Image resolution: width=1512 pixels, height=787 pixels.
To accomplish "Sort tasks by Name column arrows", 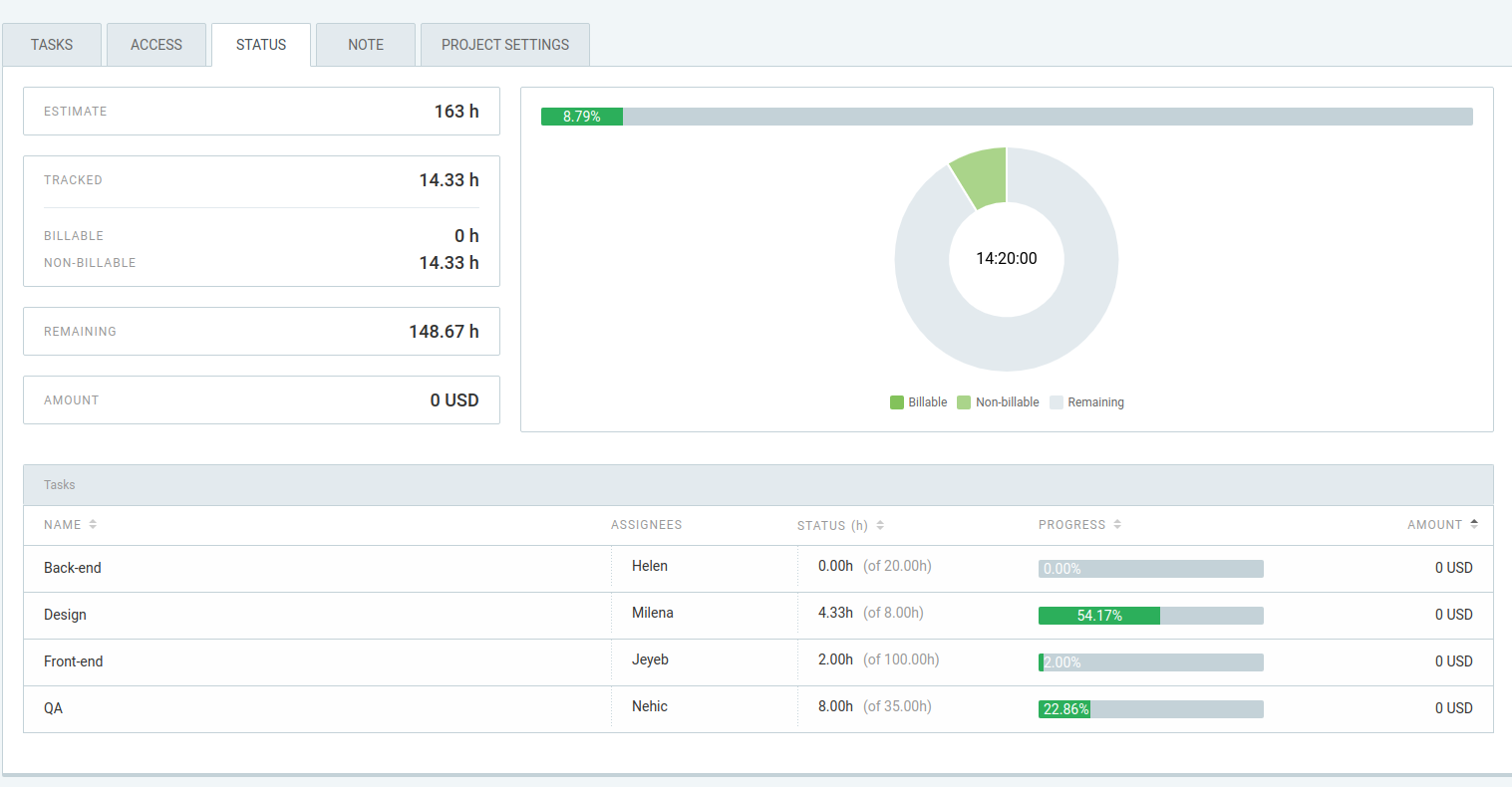I will (x=93, y=524).
